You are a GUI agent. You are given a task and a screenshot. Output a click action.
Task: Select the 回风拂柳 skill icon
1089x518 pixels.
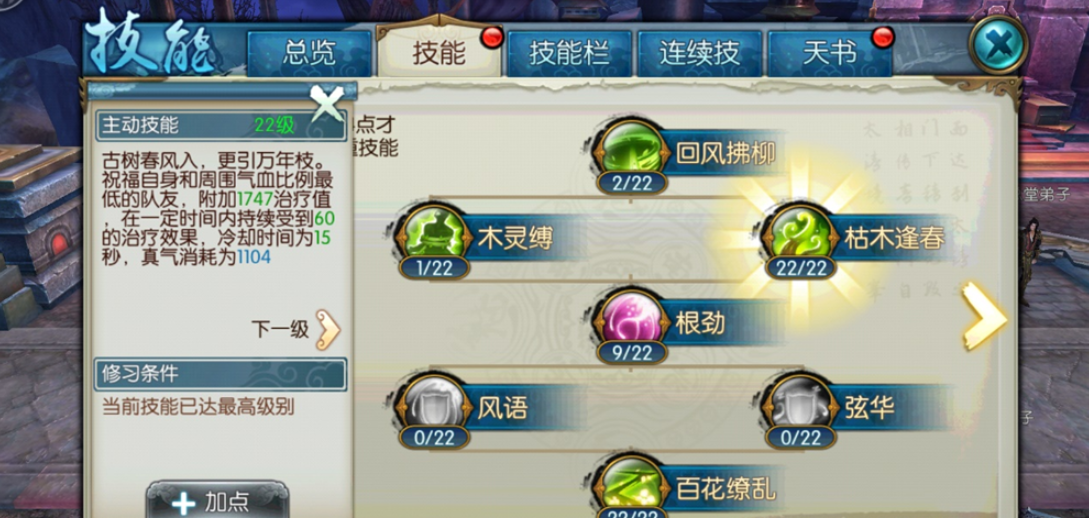(x=631, y=150)
